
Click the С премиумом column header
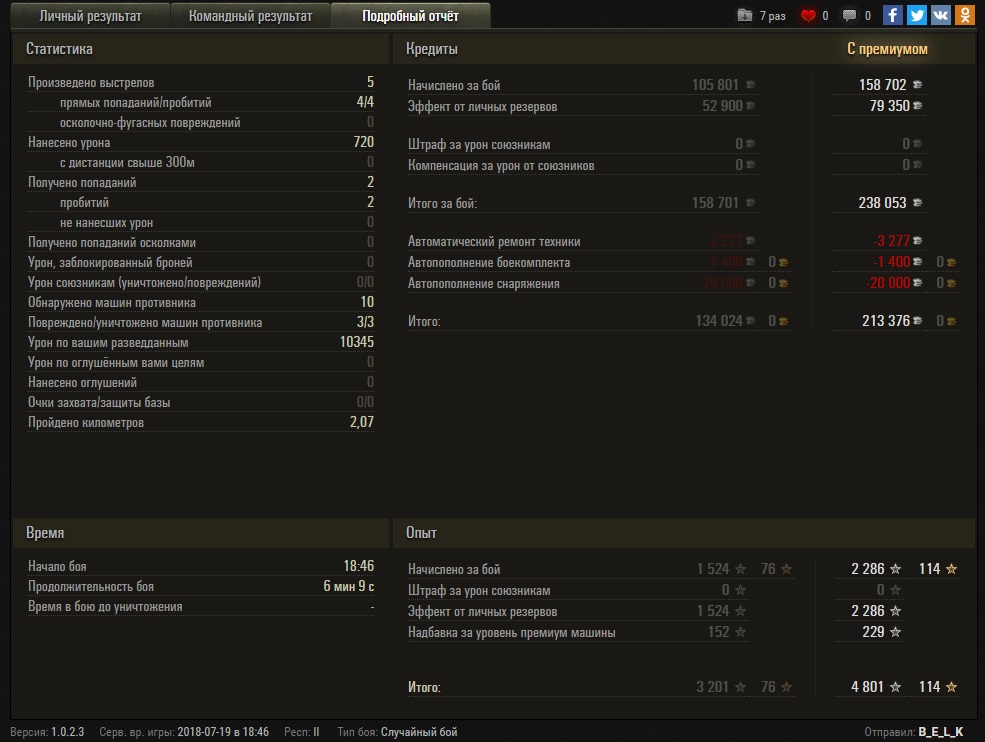tap(887, 49)
